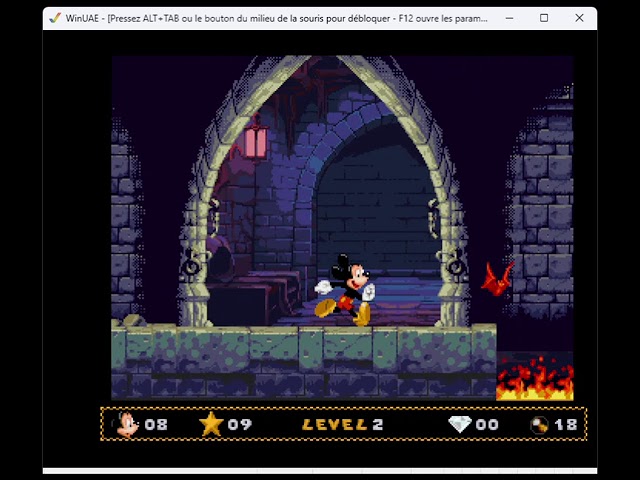Click the star counter 09
This screenshot has width=640, height=480.
(x=240, y=424)
